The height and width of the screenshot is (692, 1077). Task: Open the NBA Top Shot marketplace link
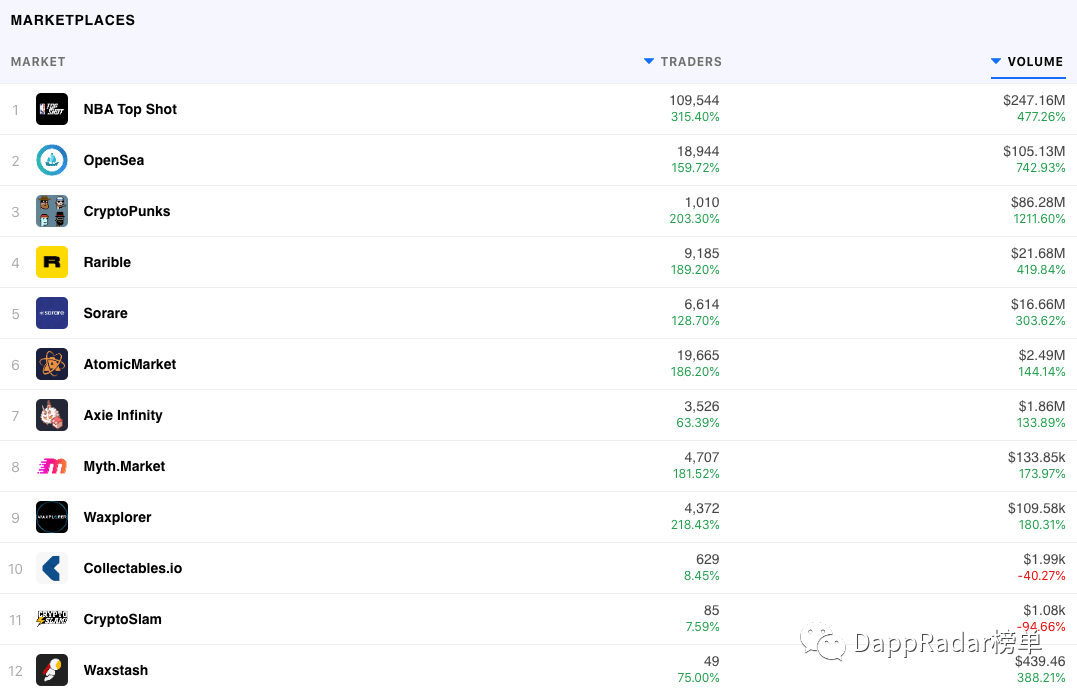[x=130, y=109]
